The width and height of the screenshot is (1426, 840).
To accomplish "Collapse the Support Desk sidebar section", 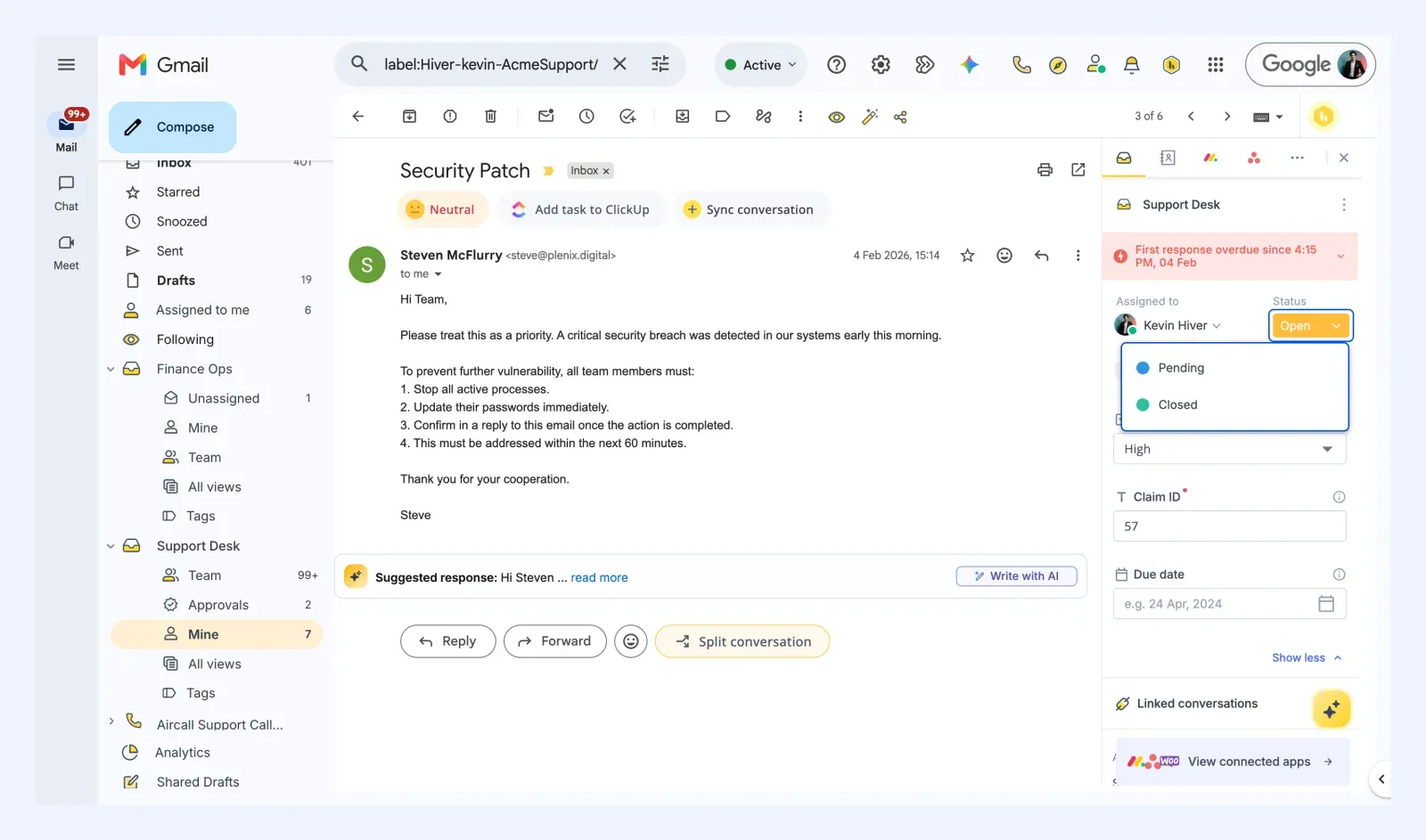I will [111, 546].
